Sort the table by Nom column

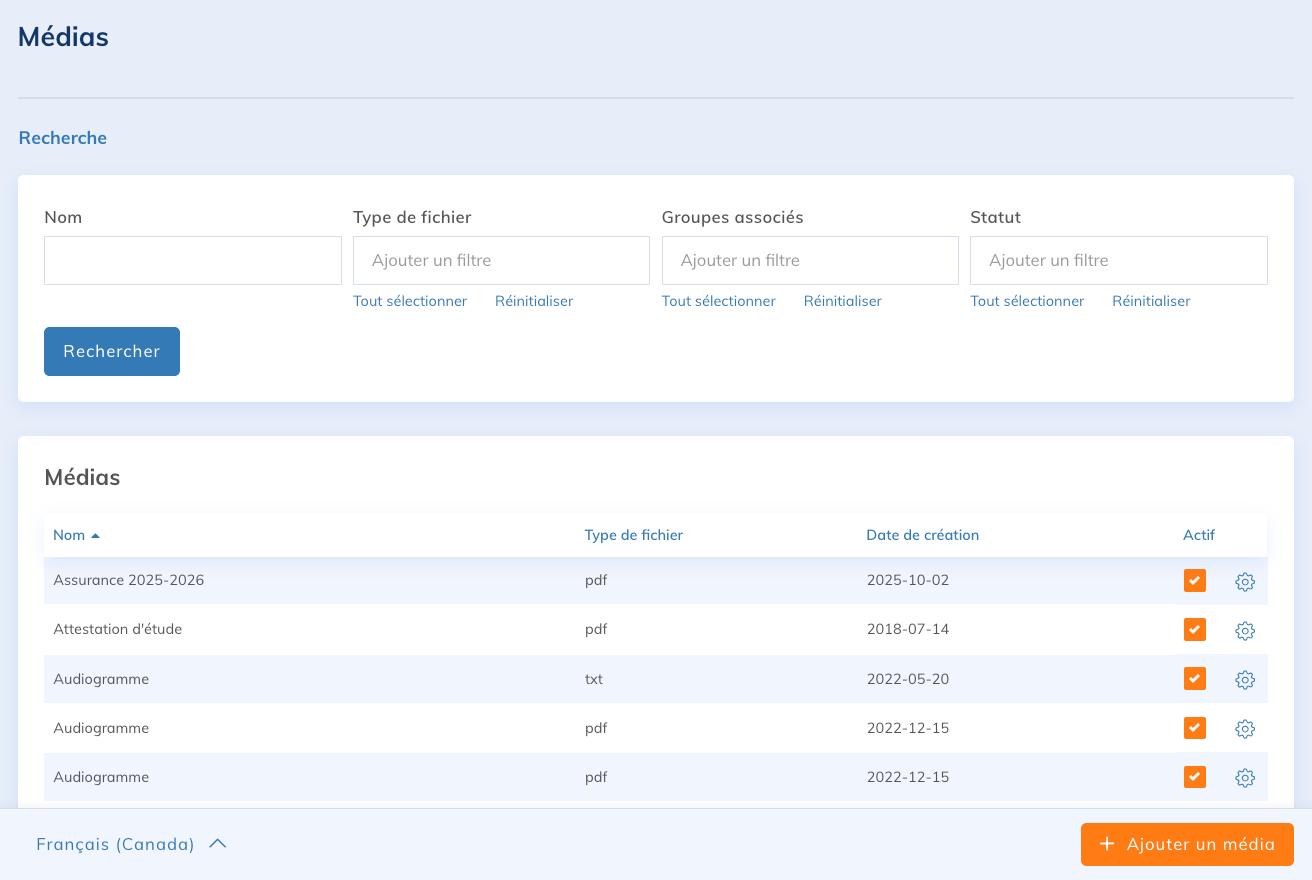coord(76,535)
